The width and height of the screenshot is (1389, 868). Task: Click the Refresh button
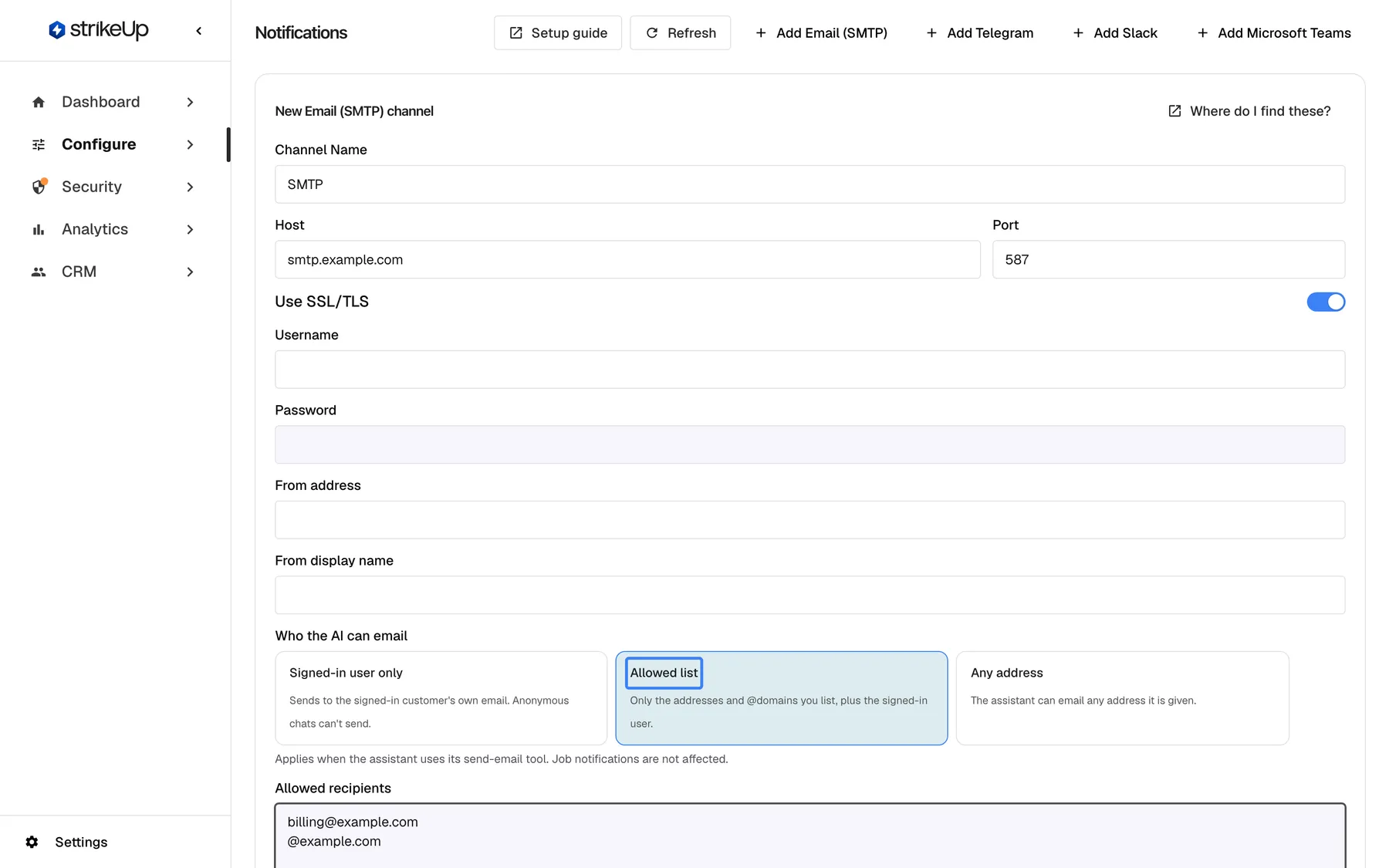click(x=680, y=33)
